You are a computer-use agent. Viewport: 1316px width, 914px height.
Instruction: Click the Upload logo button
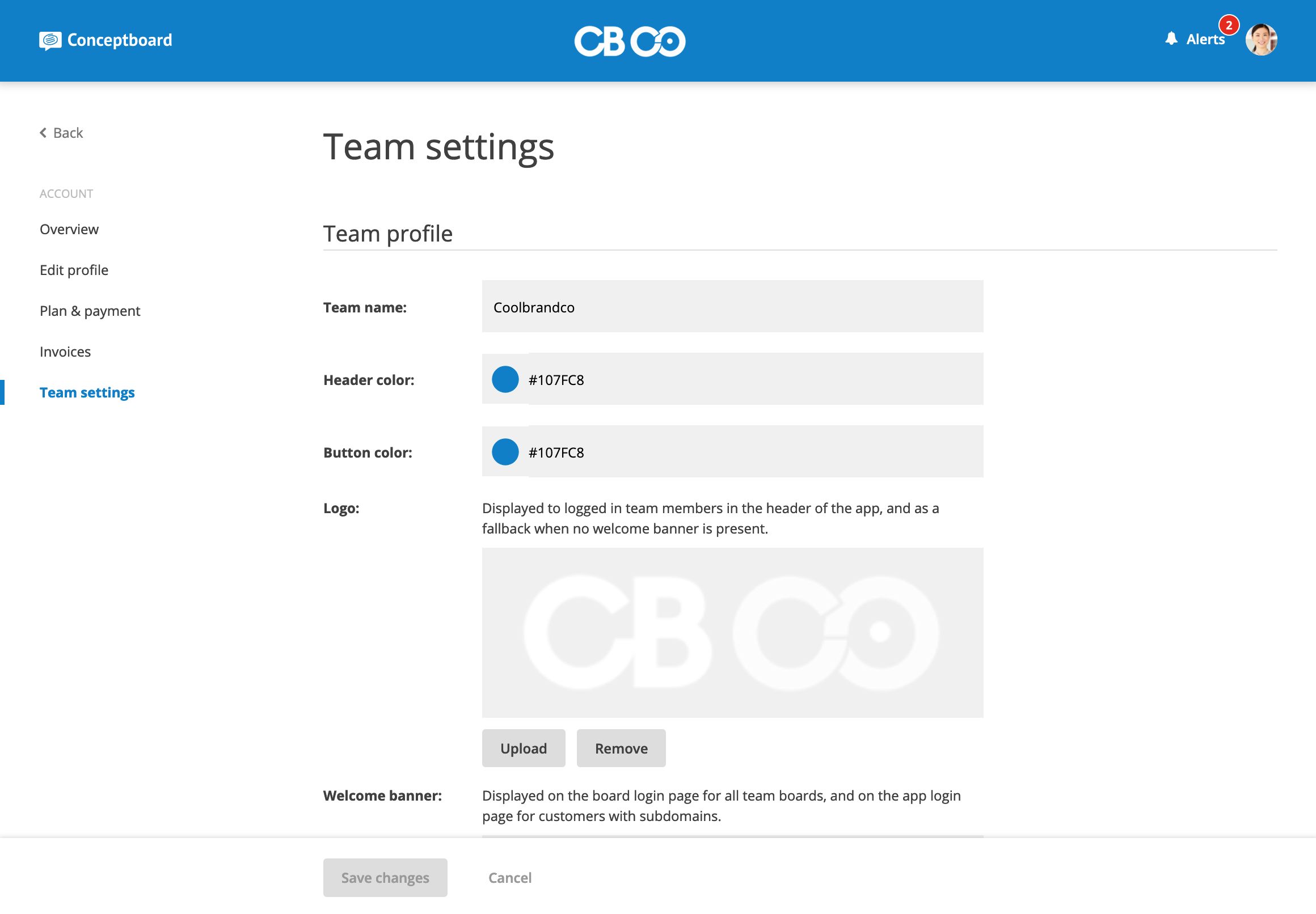pyautogui.click(x=523, y=748)
